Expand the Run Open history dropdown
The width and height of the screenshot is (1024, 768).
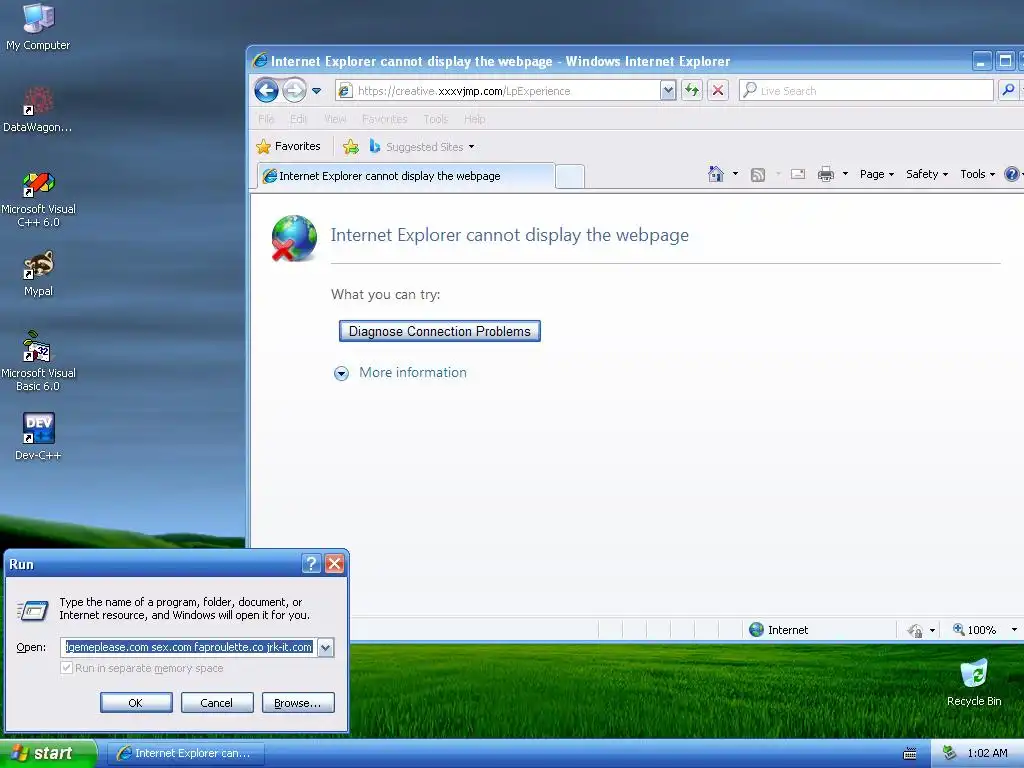pos(325,647)
